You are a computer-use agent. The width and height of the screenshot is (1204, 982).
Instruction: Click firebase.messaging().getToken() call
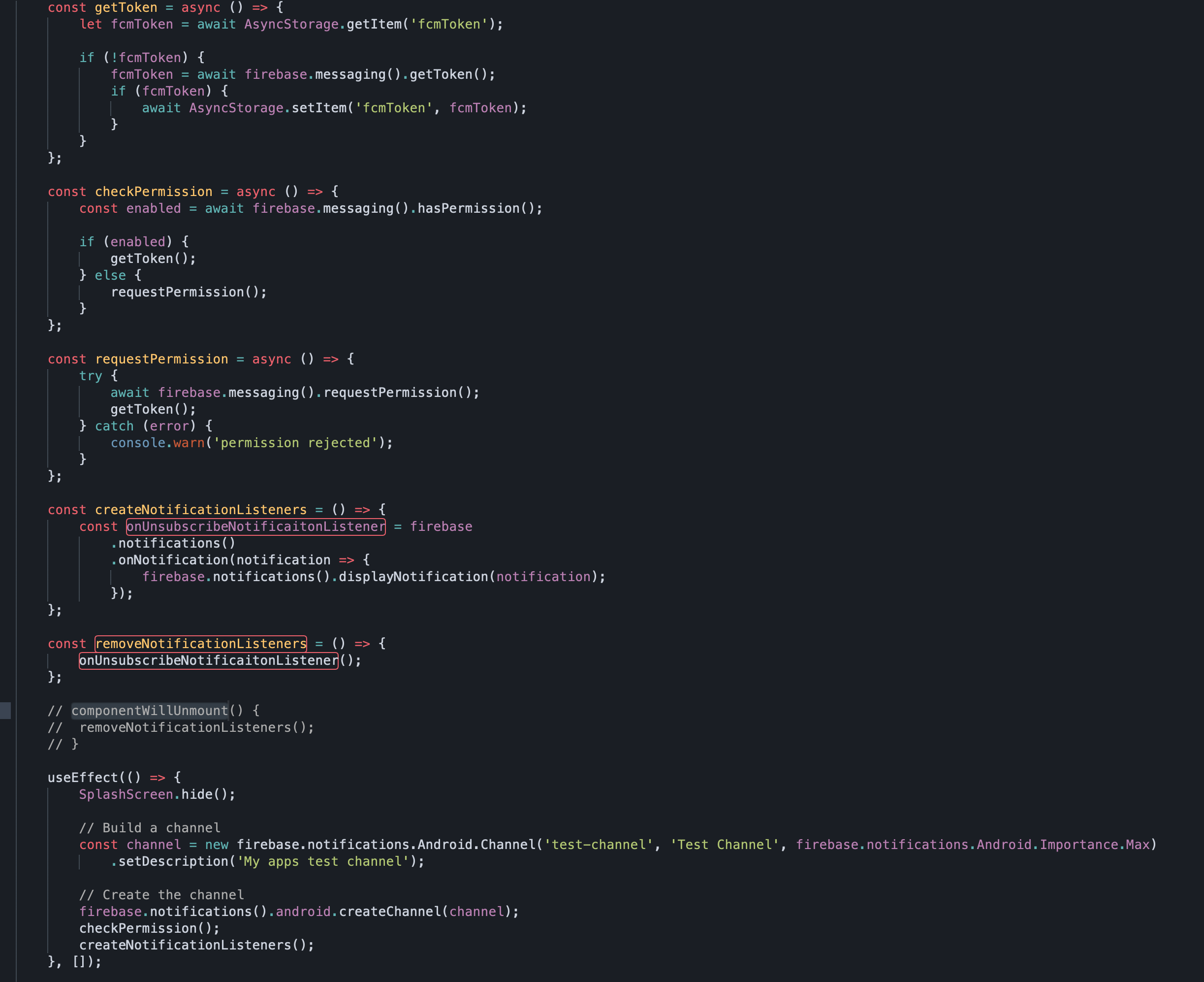tap(370, 75)
